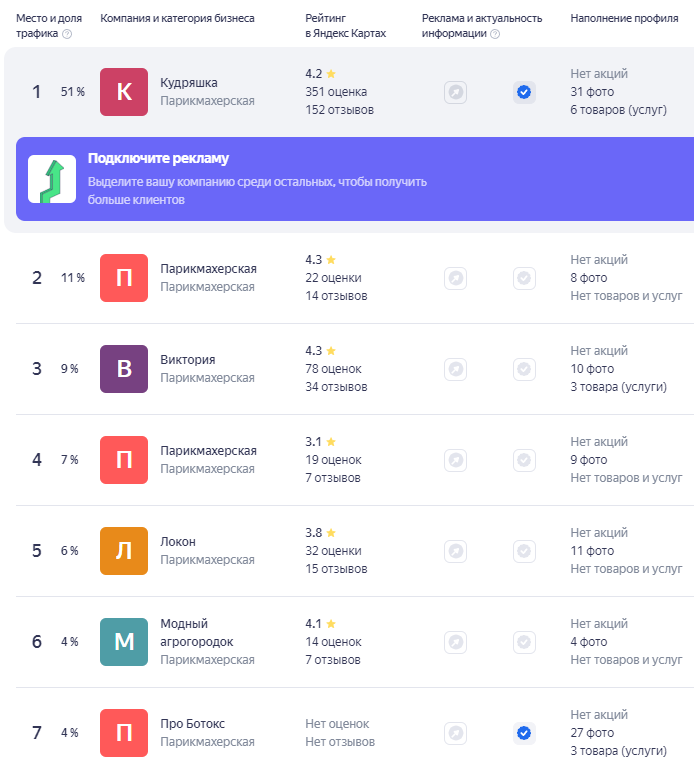Click the advertising icon in Кудряшка row
The width and height of the screenshot is (694, 778).
(455, 92)
